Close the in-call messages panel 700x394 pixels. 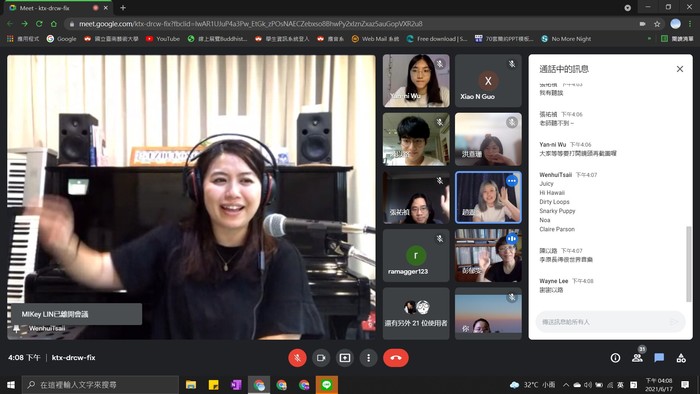click(x=679, y=69)
